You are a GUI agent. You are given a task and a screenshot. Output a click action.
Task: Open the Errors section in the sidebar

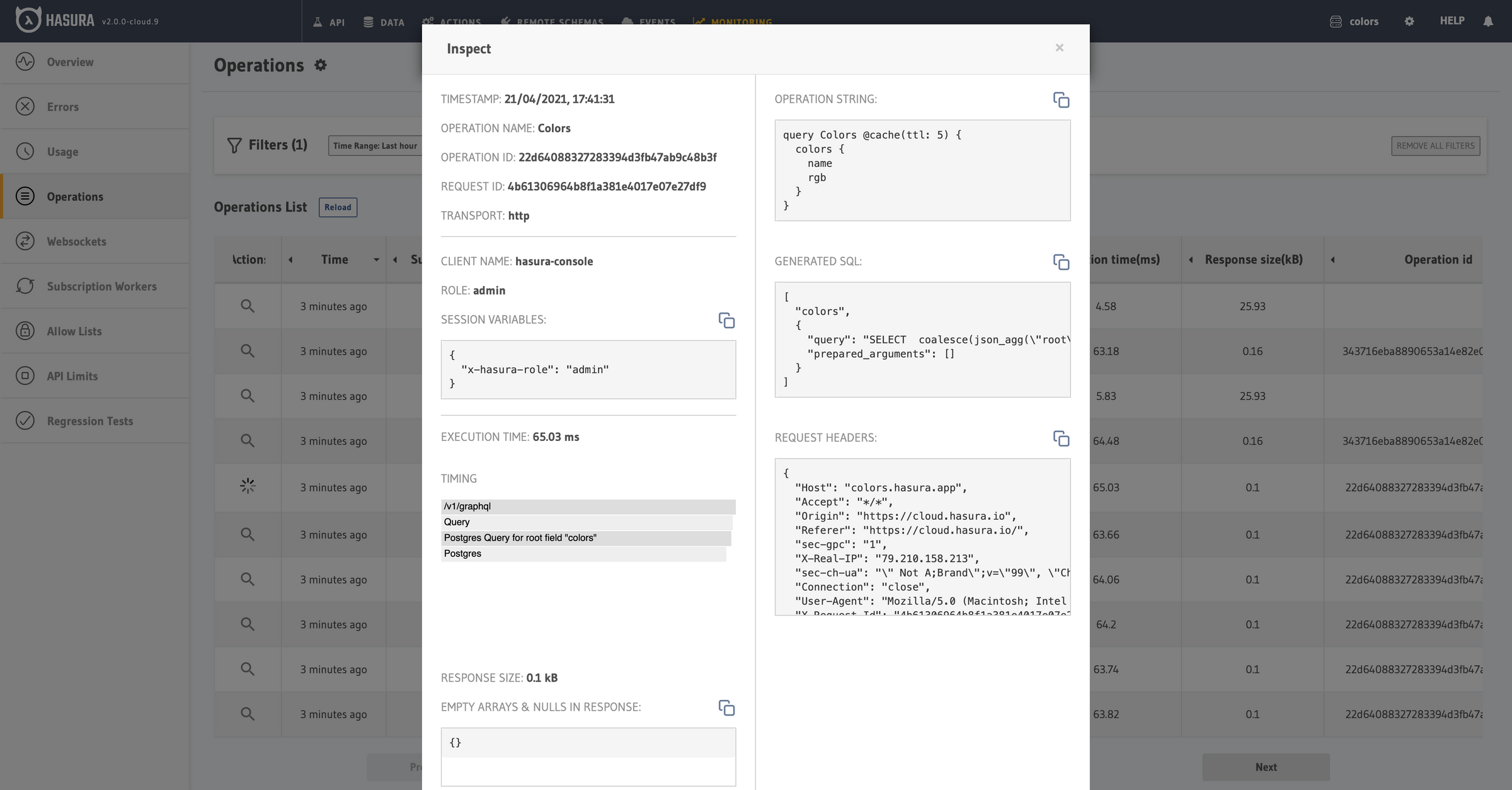click(62, 106)
